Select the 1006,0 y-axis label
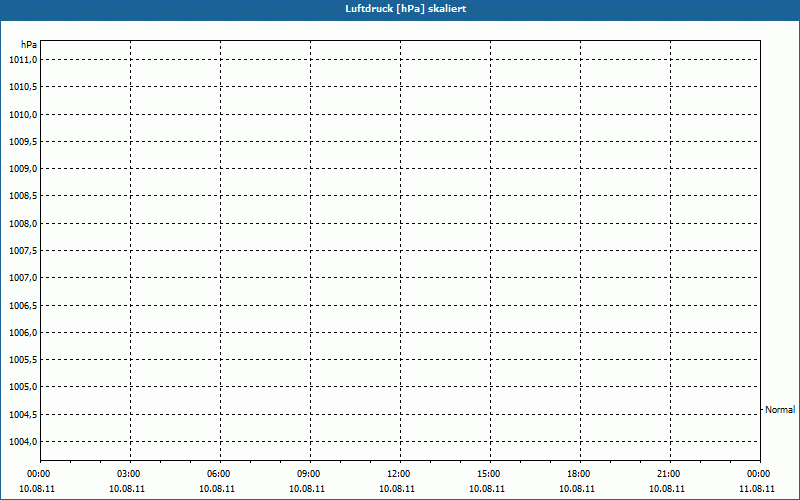The image size is (800, 500). tap(23, 333)
